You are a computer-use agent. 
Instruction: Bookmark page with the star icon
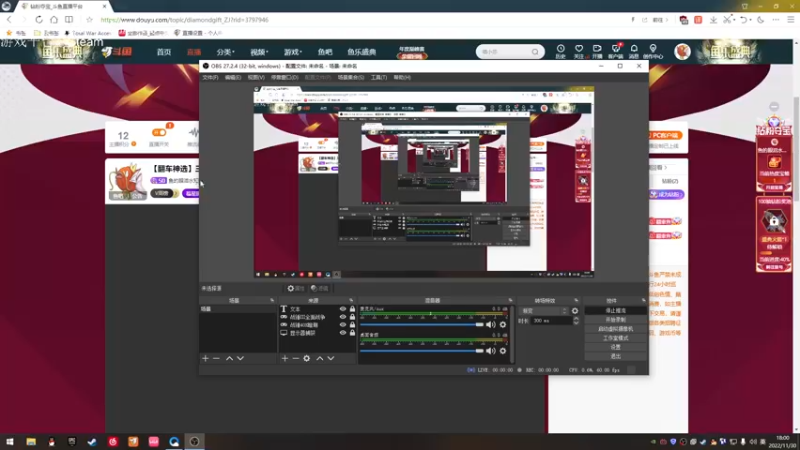coord(89,19)
